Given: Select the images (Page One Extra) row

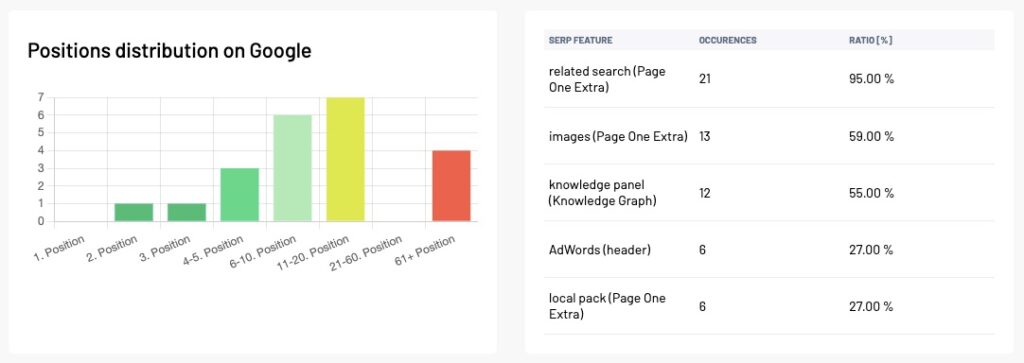Looking at the screenshot, I should coord(769,136).
